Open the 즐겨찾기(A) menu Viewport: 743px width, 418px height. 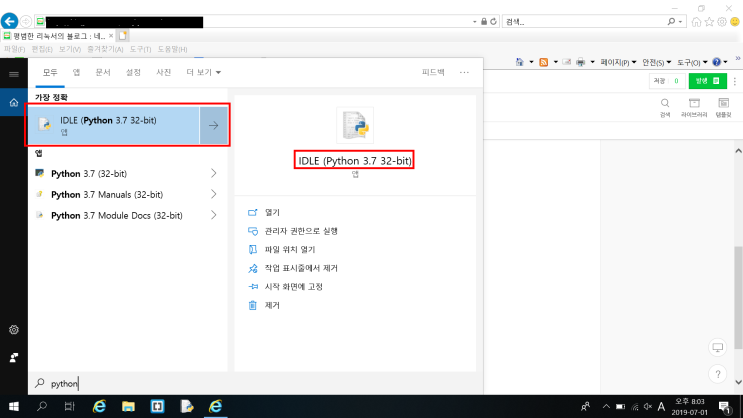(x=105, y=49)
